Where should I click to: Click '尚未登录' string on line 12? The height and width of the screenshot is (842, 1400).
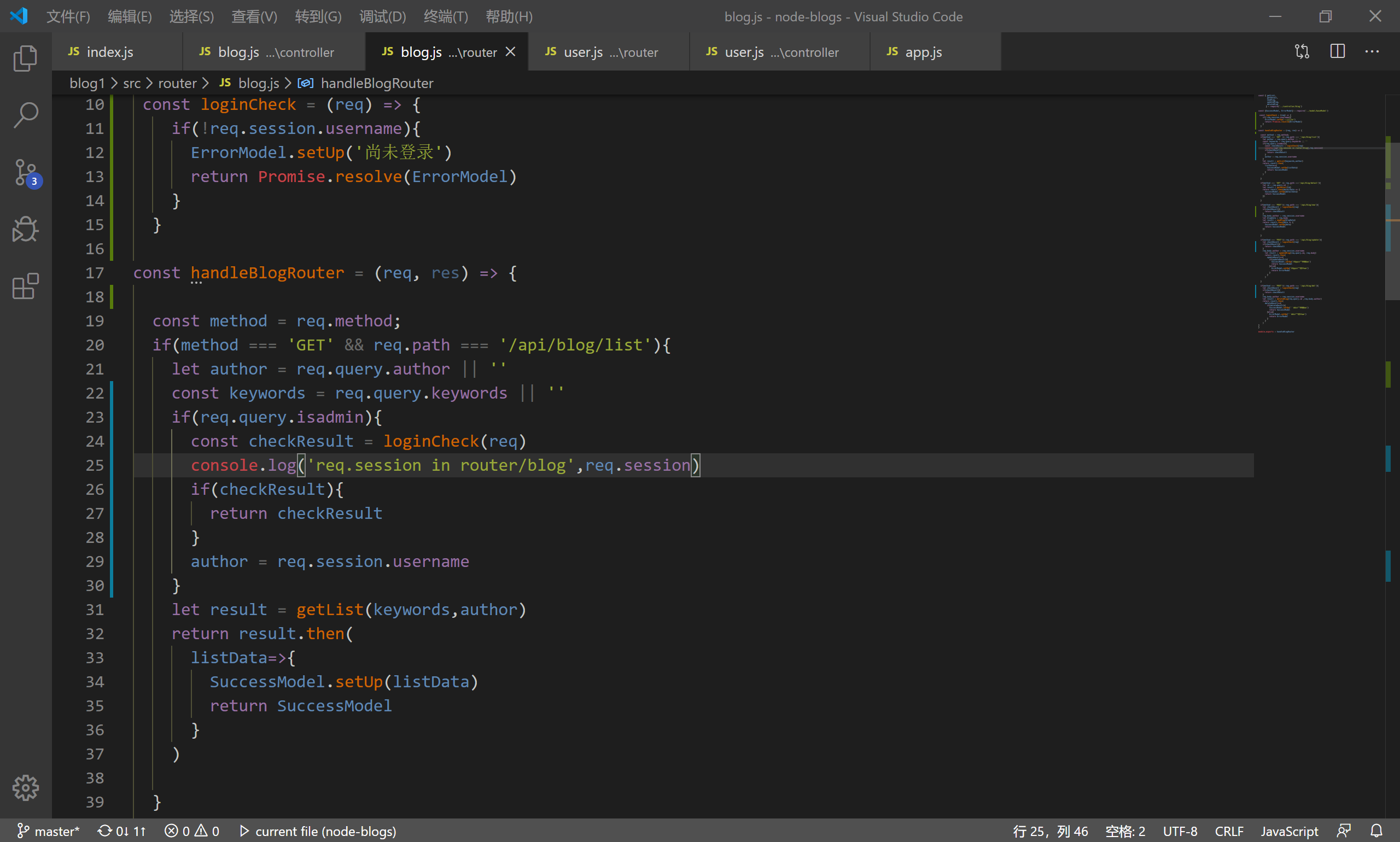click(x=398, y=153)
